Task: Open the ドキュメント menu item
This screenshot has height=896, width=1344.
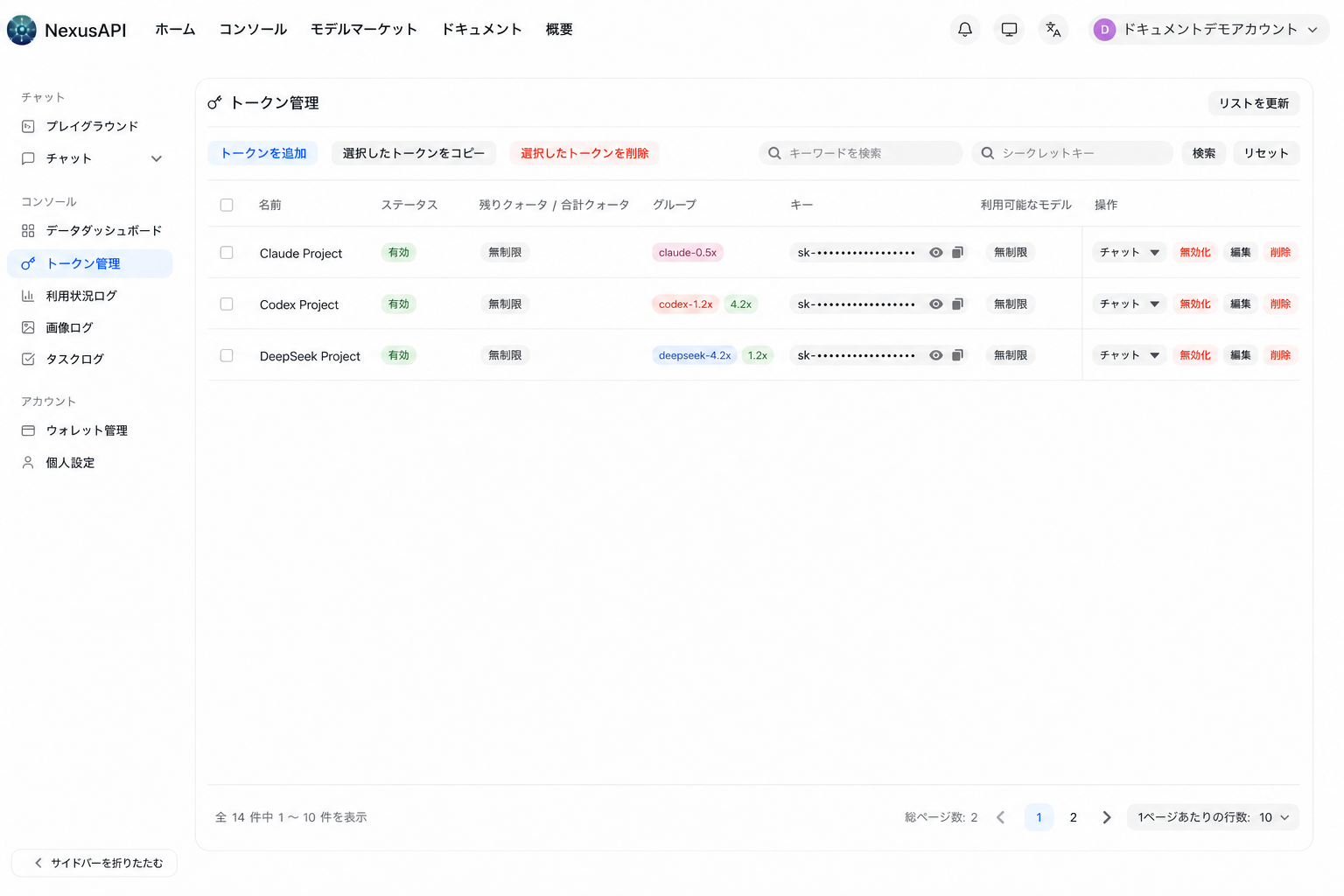Action: pyautogui.click(x=481, y=30)
